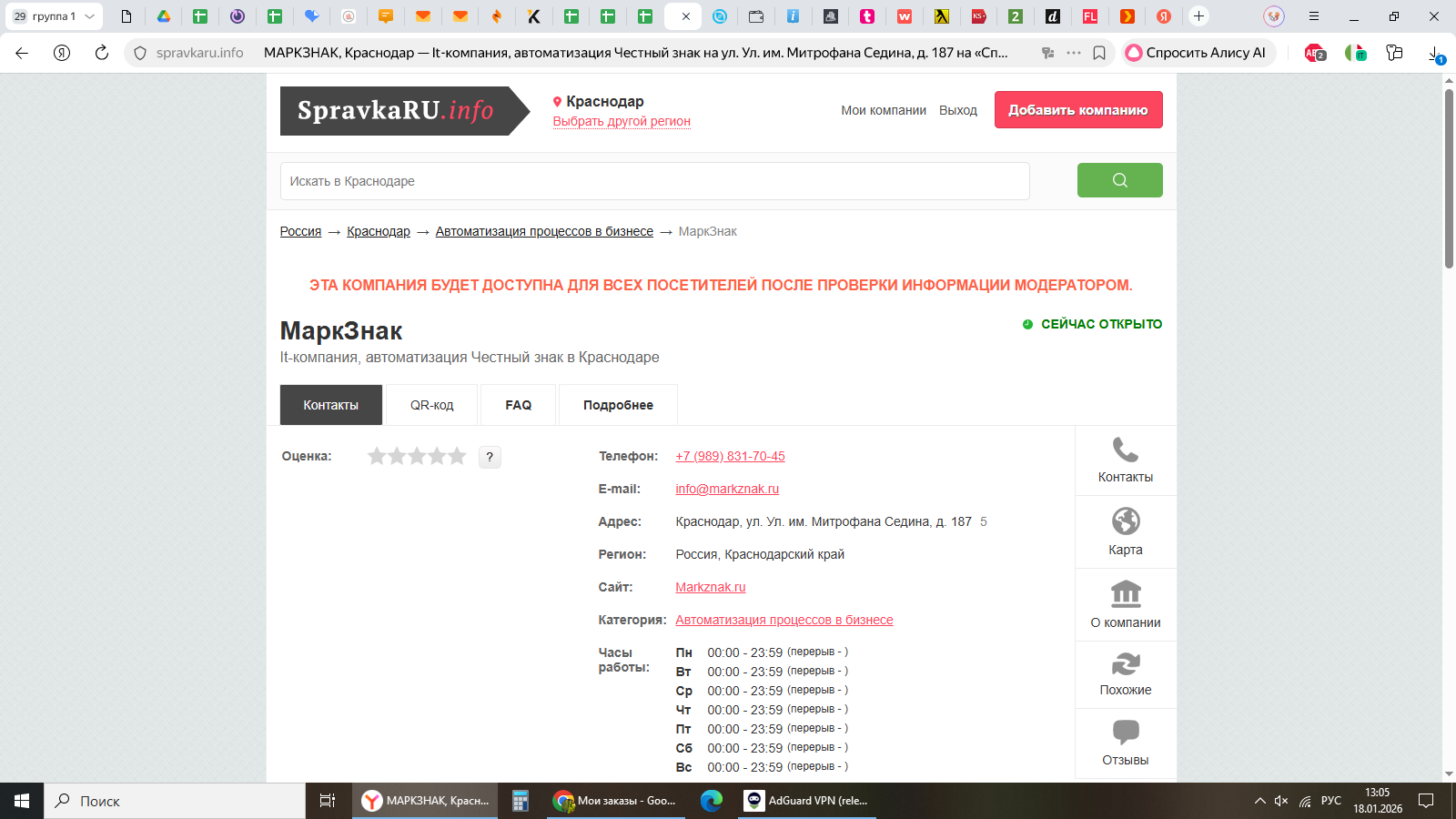The image size is (1456, 819).
Task: Click the СЕЙЧАС ОТКРЫТО status text
Action: pyautogui.click(x=1101, y=324)
